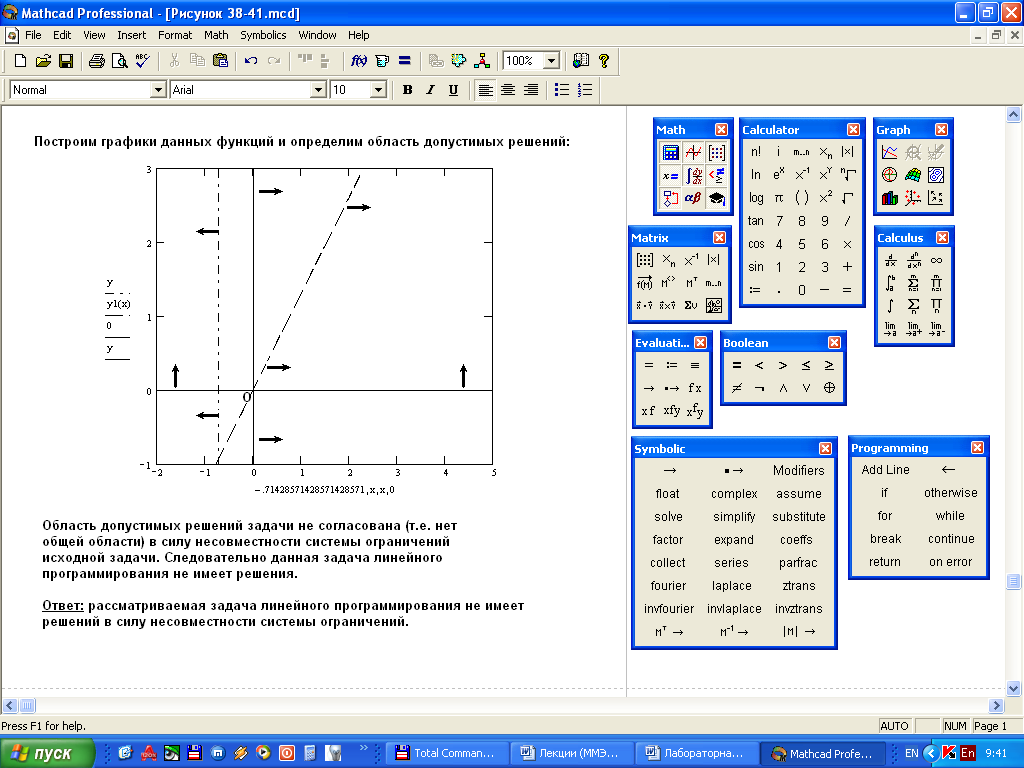Open the Math menu
The image size is (1024, 768).
[x=216, y=35]
